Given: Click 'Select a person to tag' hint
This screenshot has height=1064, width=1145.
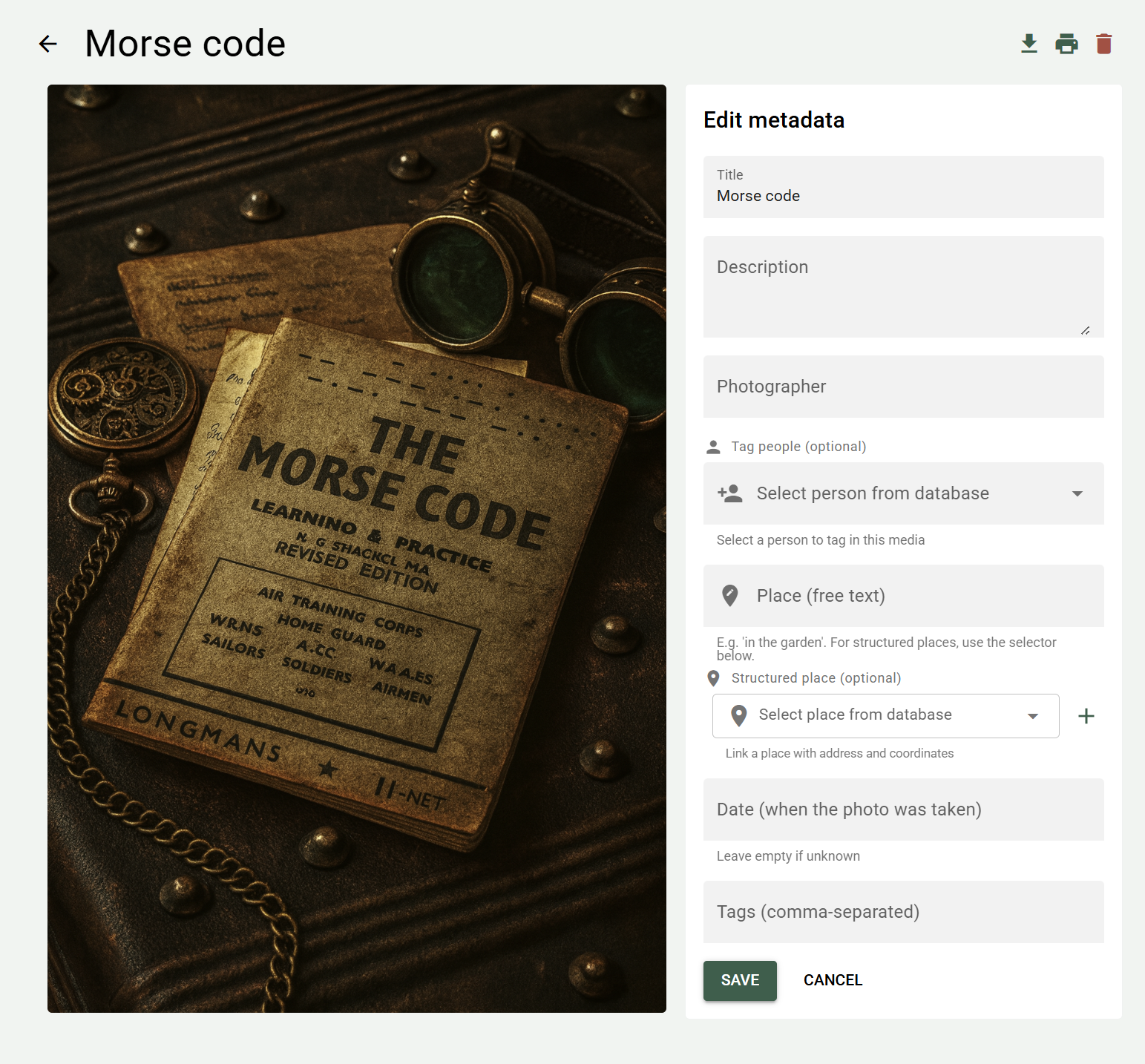Looking at the screenshot, I should click(x=821, y=540).
